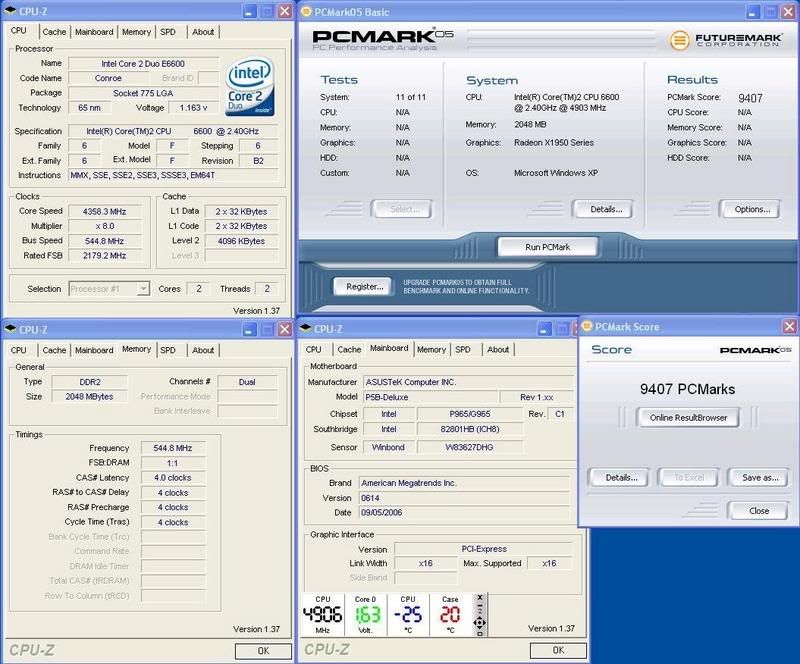The width and height of the screenshot is (800, 664).
Task: Click Details... in PCMark Score dialog
Action: (x=621, y=478)
